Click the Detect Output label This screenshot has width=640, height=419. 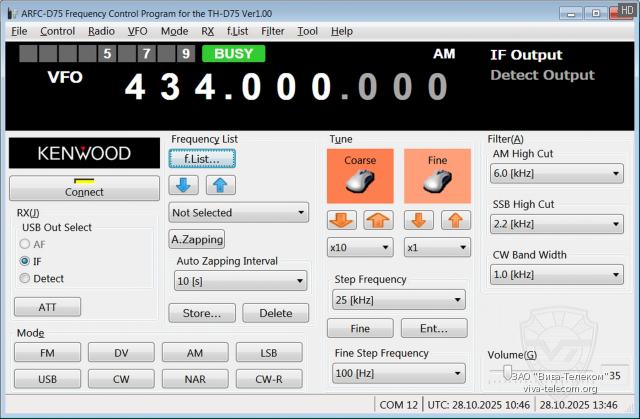(x=542, y=75)
